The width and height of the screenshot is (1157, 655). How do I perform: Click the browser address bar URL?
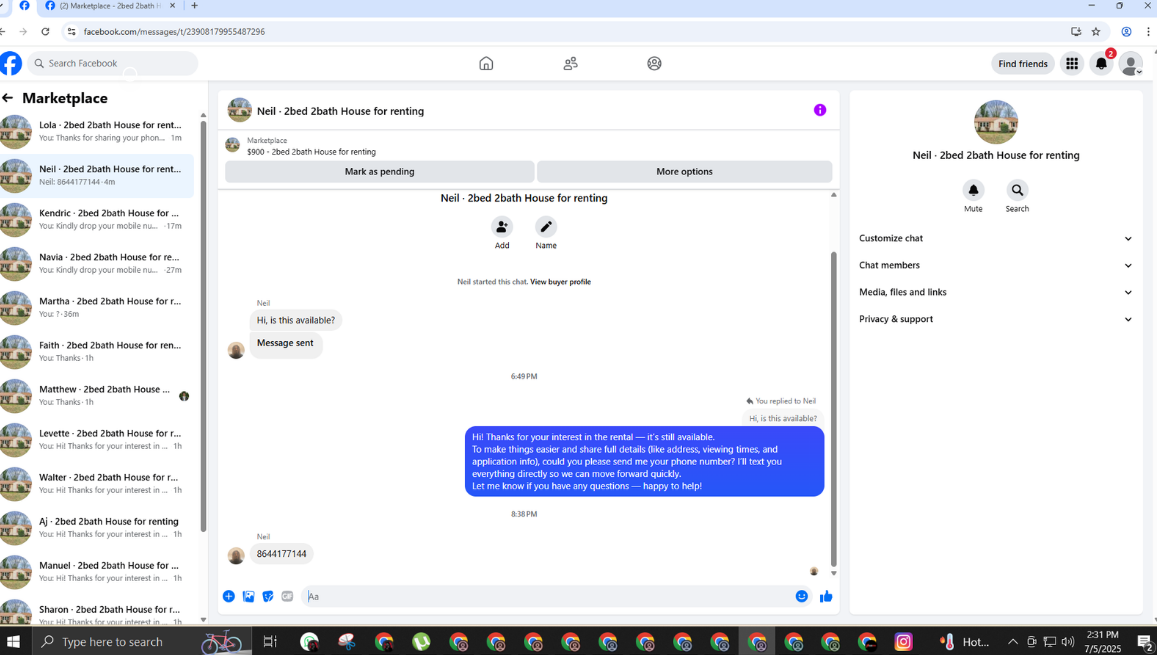point(174,32)
